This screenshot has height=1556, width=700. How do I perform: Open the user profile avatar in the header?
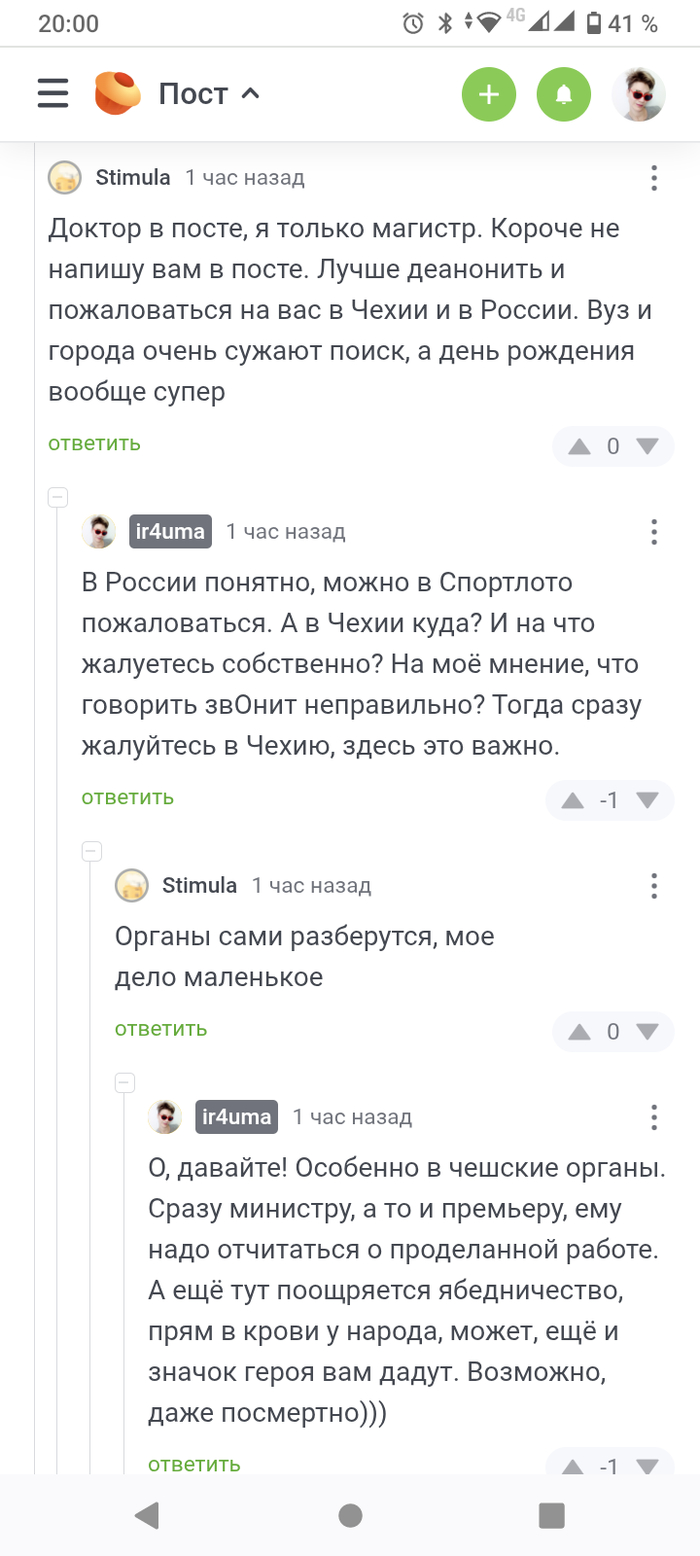click(x=638, y=95)
